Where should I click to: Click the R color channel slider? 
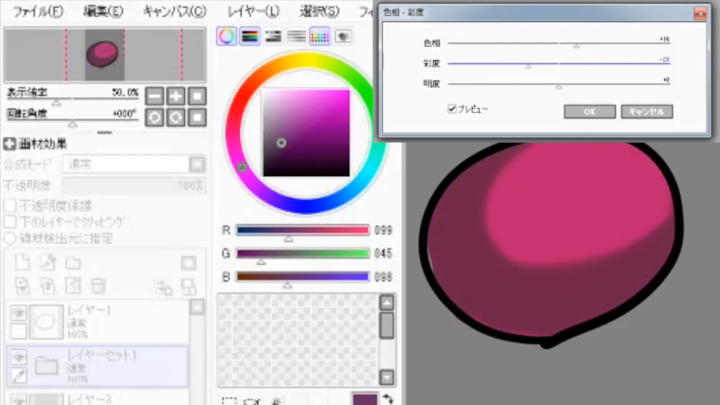[303, 230]
